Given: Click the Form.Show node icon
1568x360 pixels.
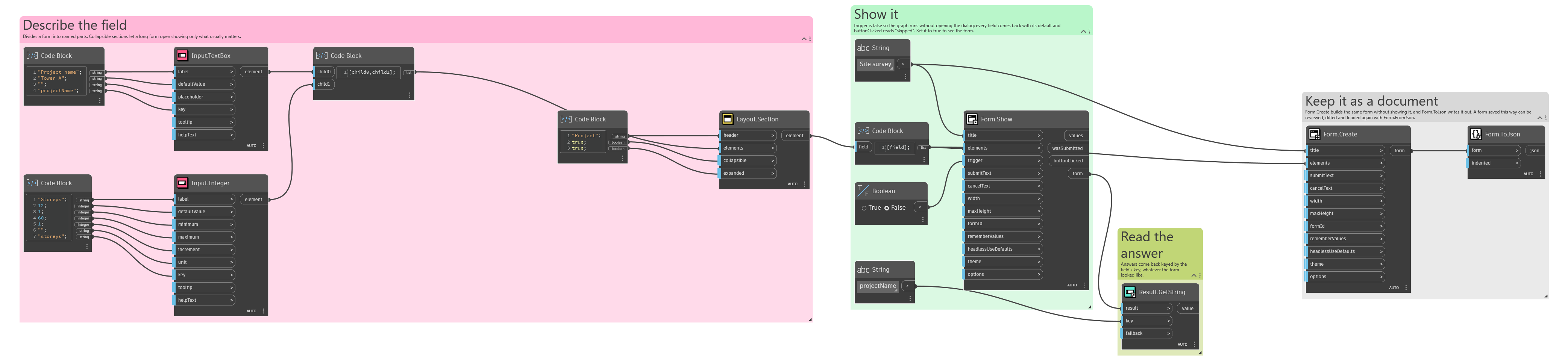Looking at the screenshot, I should click(x=972, y=119).
